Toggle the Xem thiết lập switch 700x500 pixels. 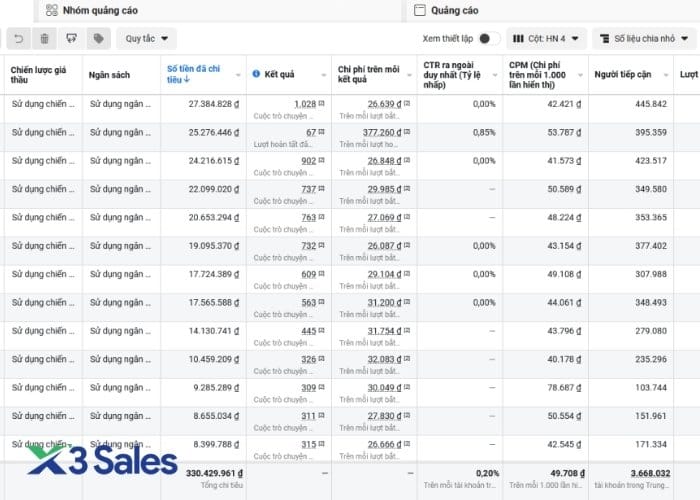tap(488, 39)
